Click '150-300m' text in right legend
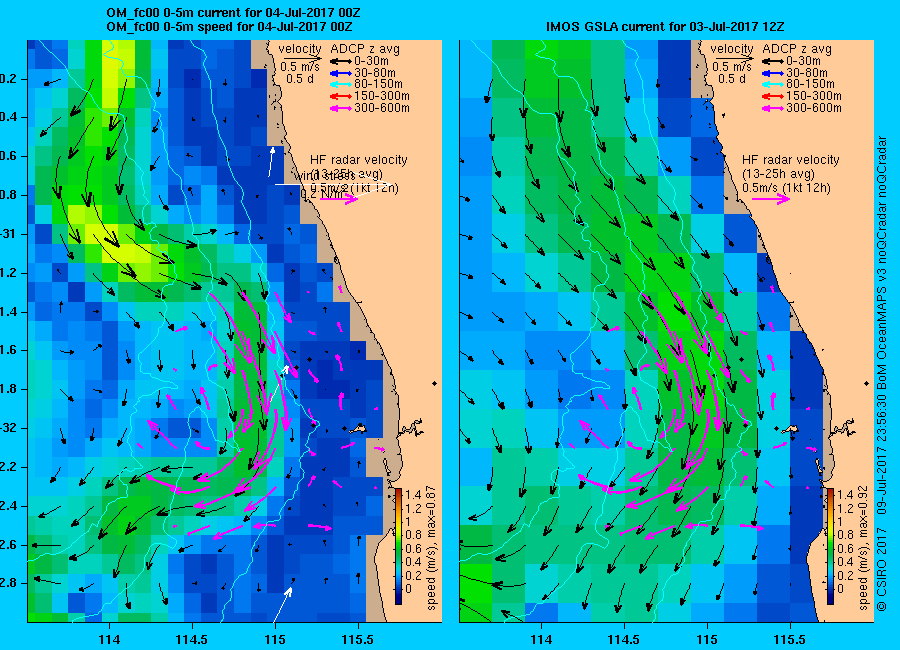Viewport: 900px width, 650px height. (x=814, y=96)
